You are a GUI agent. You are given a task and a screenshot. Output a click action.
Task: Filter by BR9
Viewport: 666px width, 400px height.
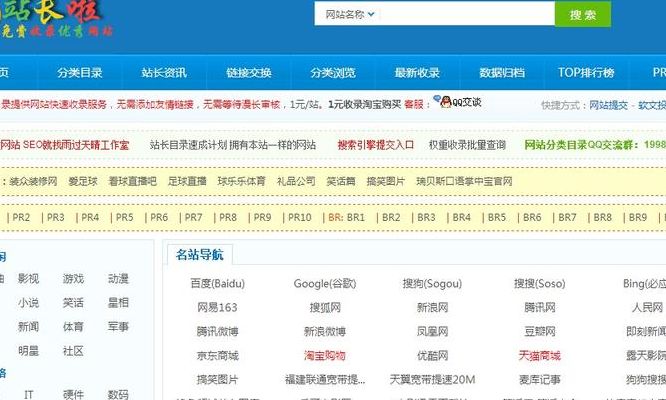[x=638, y=217]
